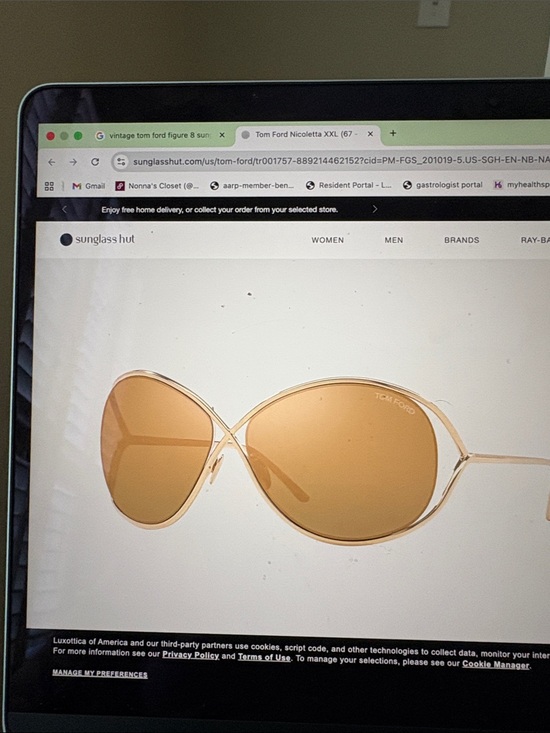Click the green fullscreen window button
Image resolution: width=550 pixels, height=733 pixels.
tap(78, 136)
